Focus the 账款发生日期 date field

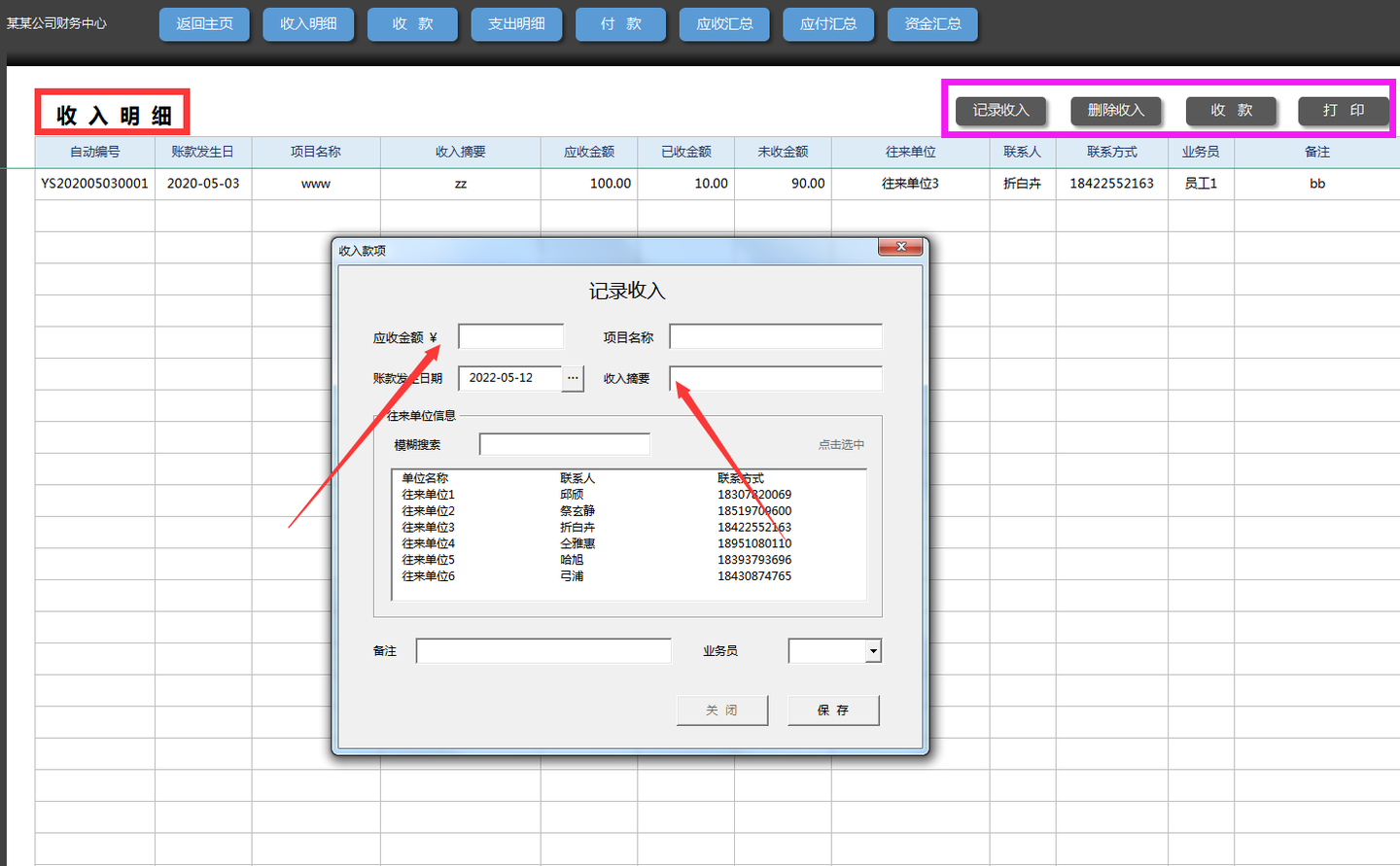click(510, 378)
